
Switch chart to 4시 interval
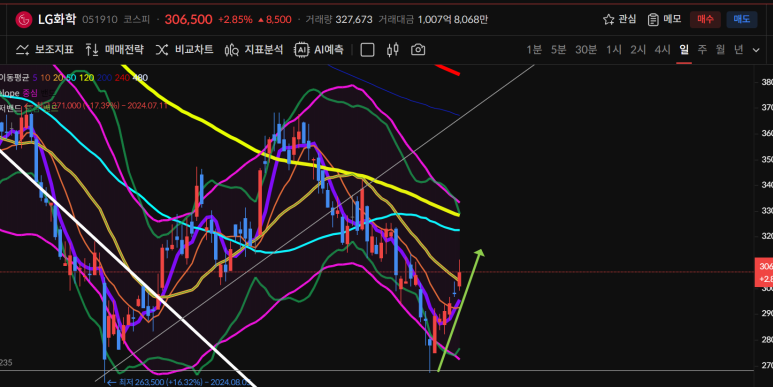point(662,49)
